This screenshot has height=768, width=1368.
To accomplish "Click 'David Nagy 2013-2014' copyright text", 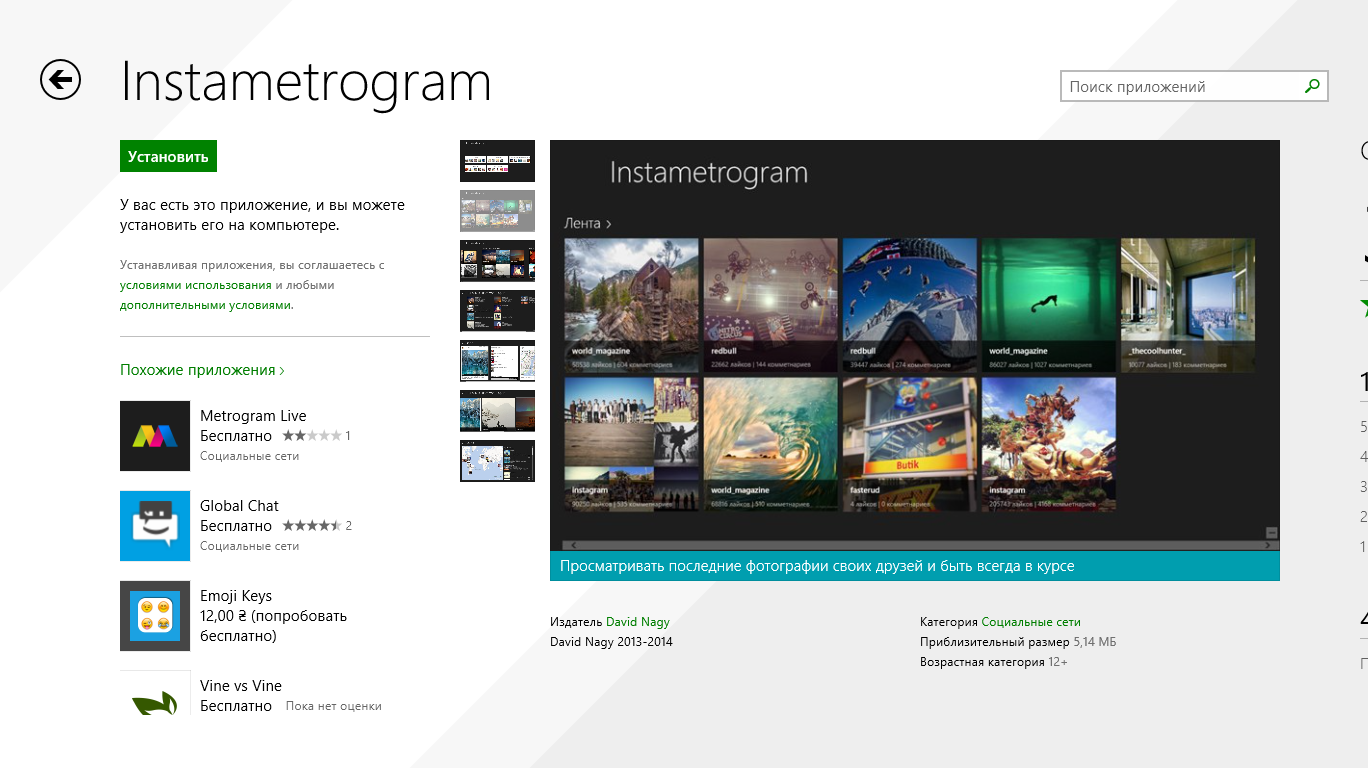I will pos(611,642).
